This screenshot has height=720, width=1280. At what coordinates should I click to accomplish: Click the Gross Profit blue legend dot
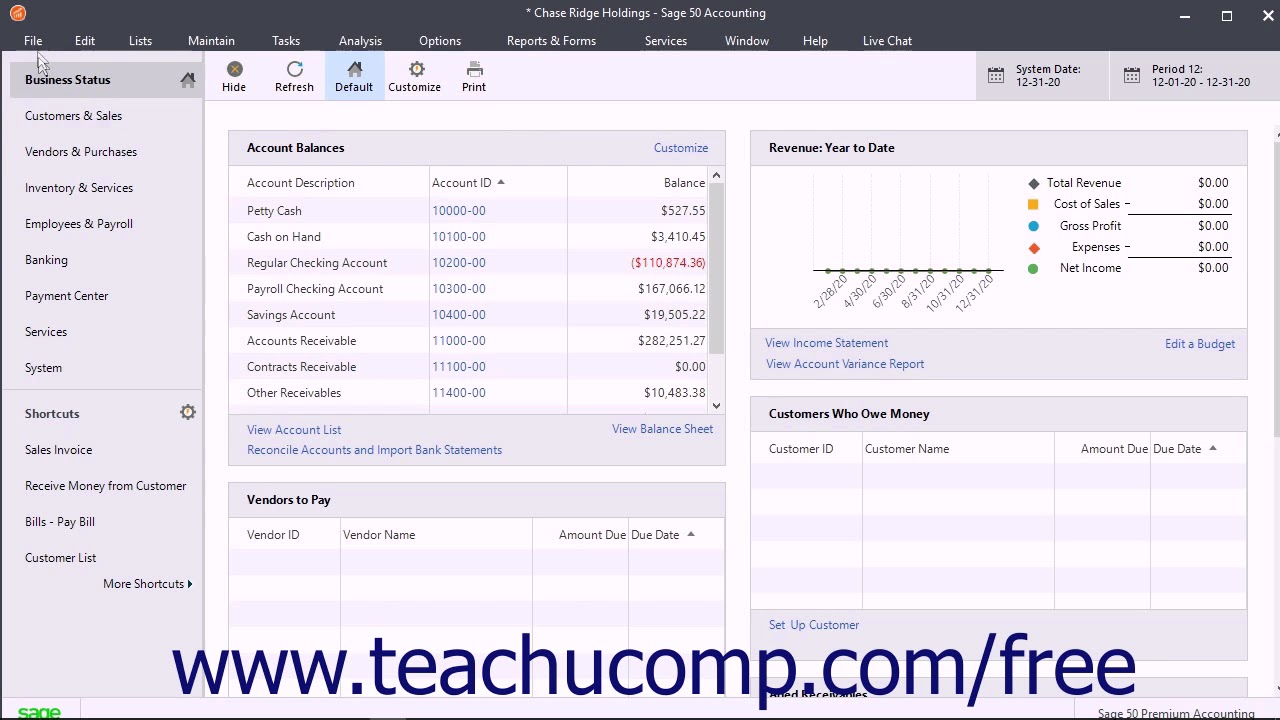coord(1033,226)
